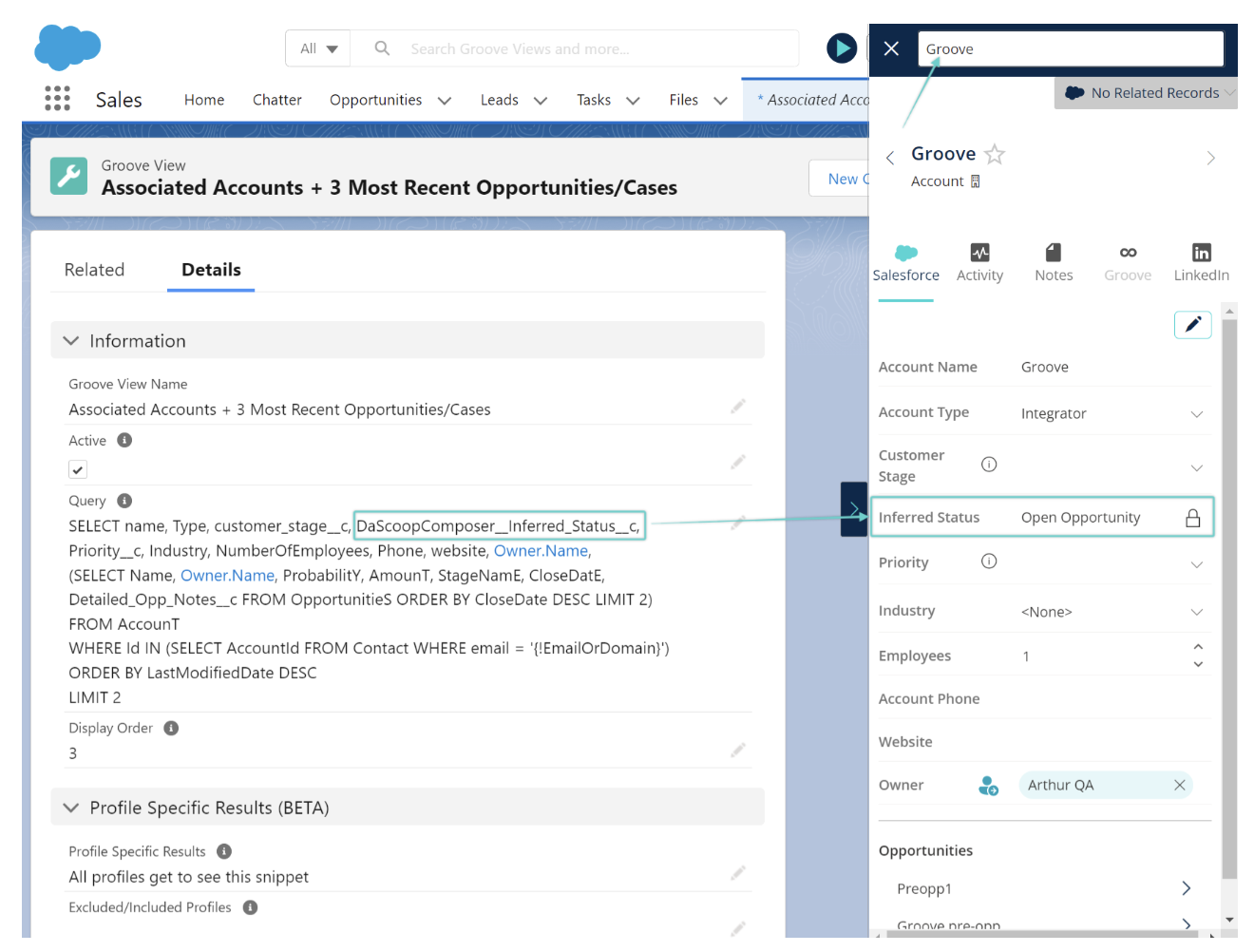Viewport: 1254px width, 952px height.
Task: Switch to the Details tab
Action: 211,270
